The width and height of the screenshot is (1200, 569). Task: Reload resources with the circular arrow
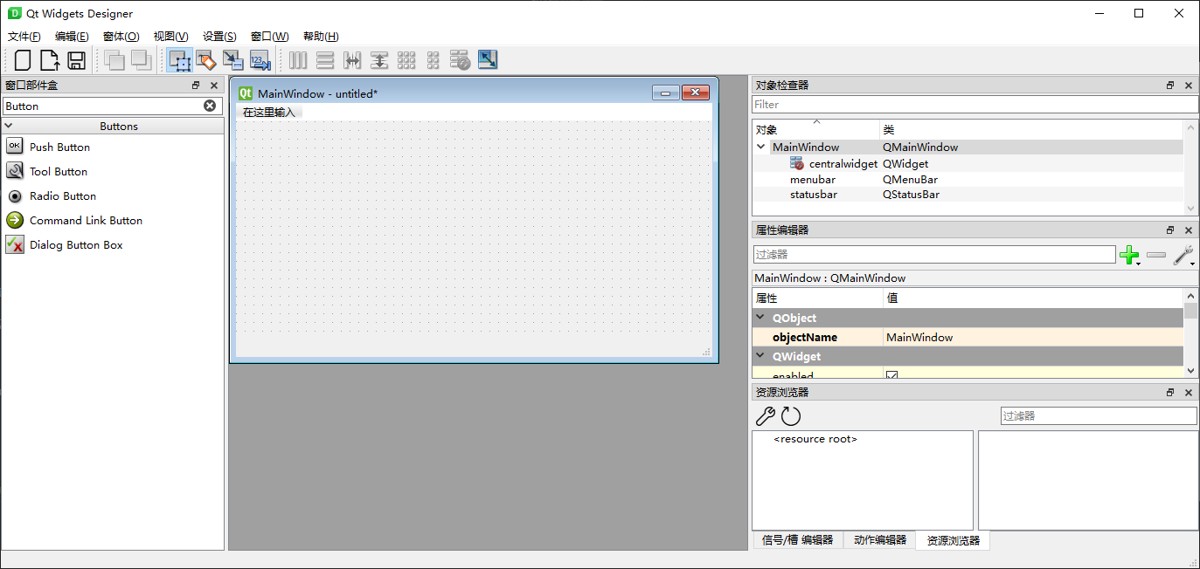tap(791, 416)
